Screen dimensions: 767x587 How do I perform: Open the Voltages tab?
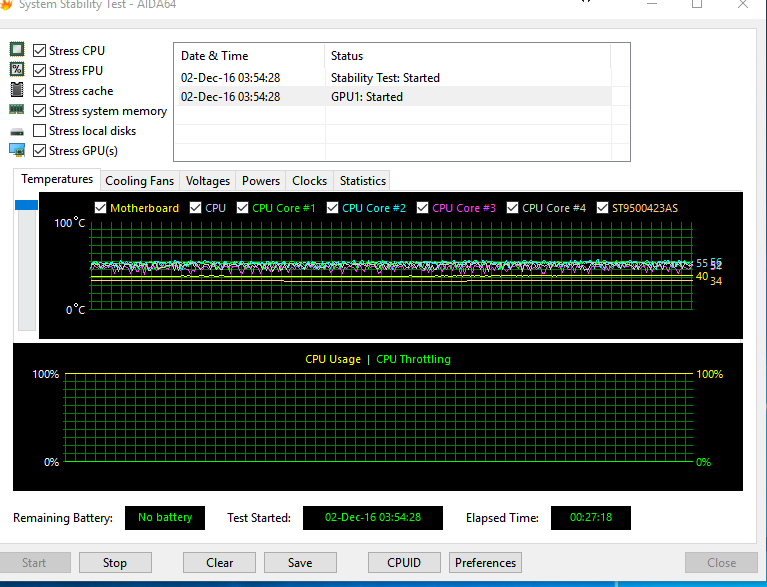208,181
